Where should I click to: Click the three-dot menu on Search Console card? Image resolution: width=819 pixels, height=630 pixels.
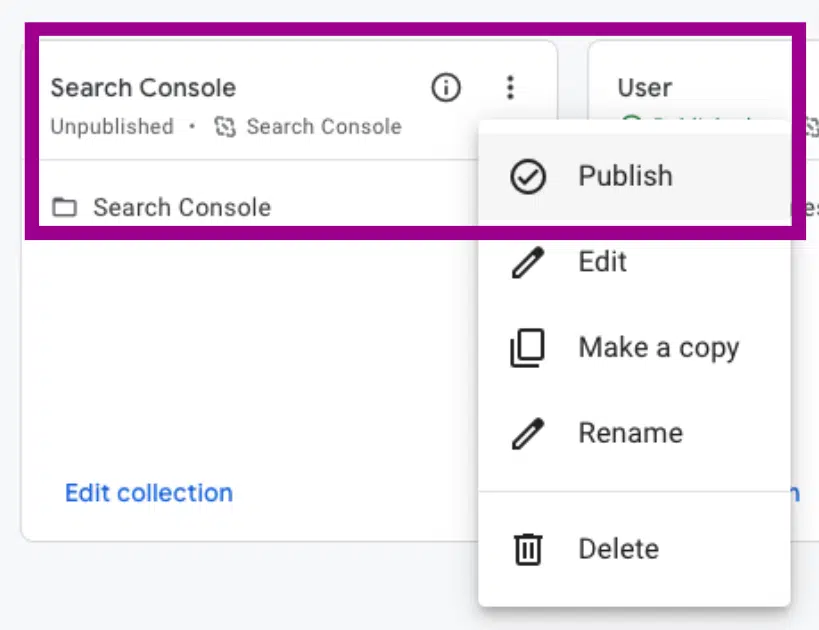511,88
